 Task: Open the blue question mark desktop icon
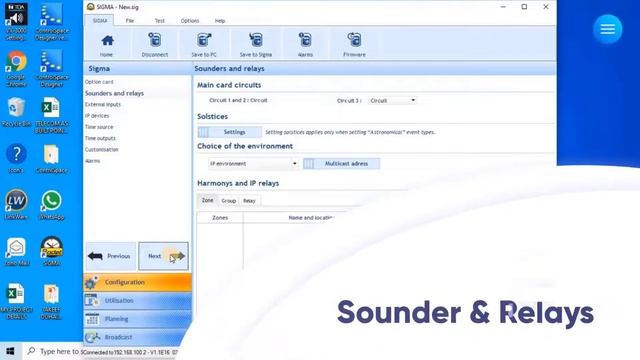tap(16, 159)
